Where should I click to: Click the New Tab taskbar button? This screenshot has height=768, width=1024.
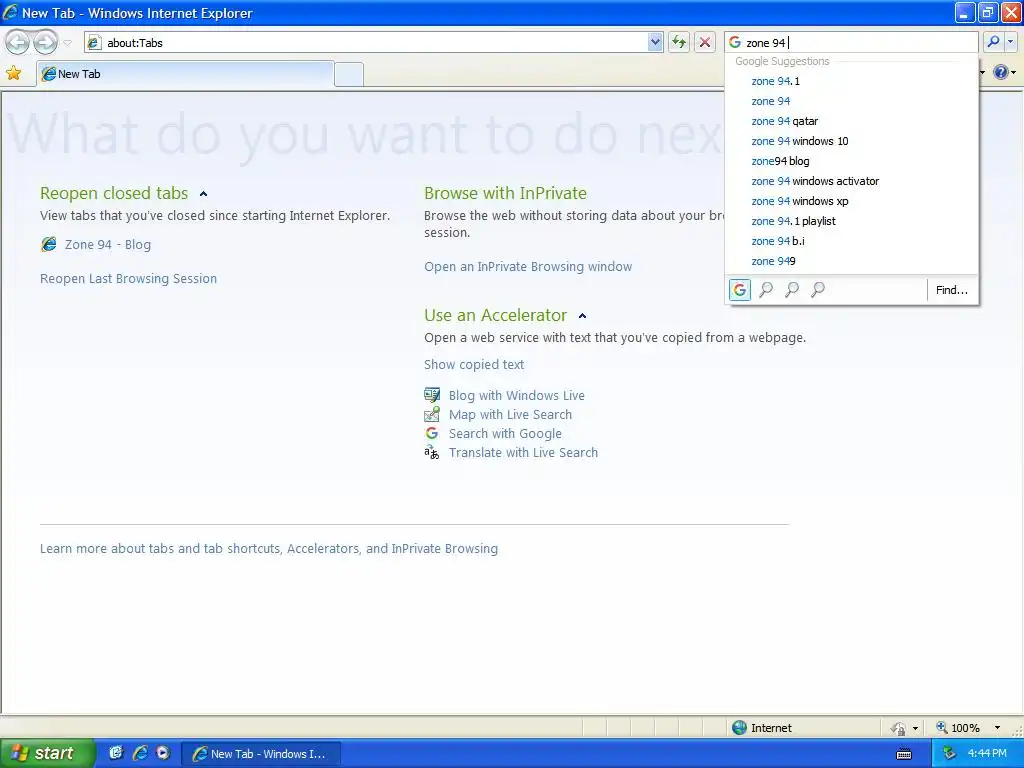click(x=260, y=754)
